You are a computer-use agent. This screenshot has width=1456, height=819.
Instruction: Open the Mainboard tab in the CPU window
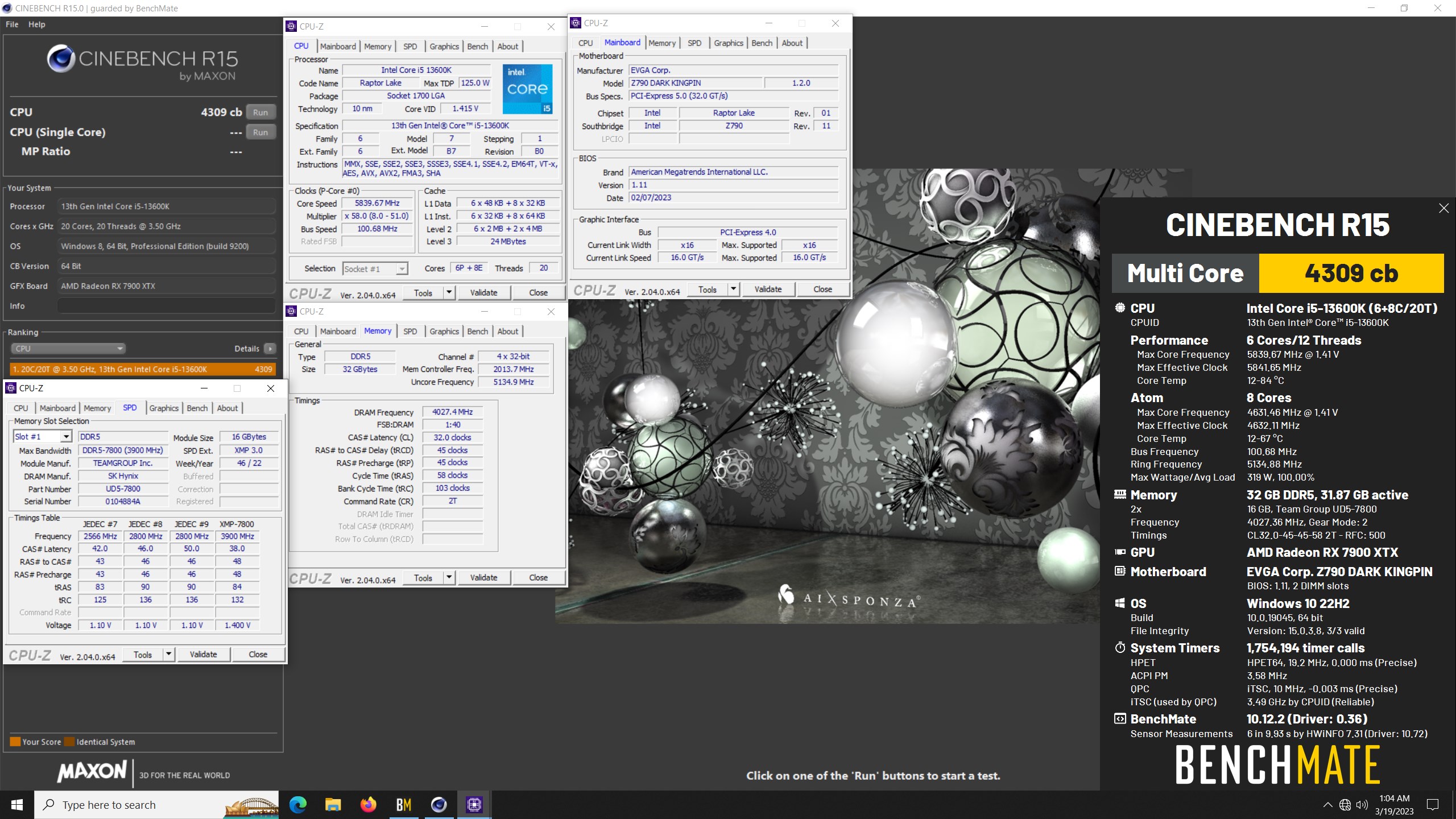click(338, 47)
